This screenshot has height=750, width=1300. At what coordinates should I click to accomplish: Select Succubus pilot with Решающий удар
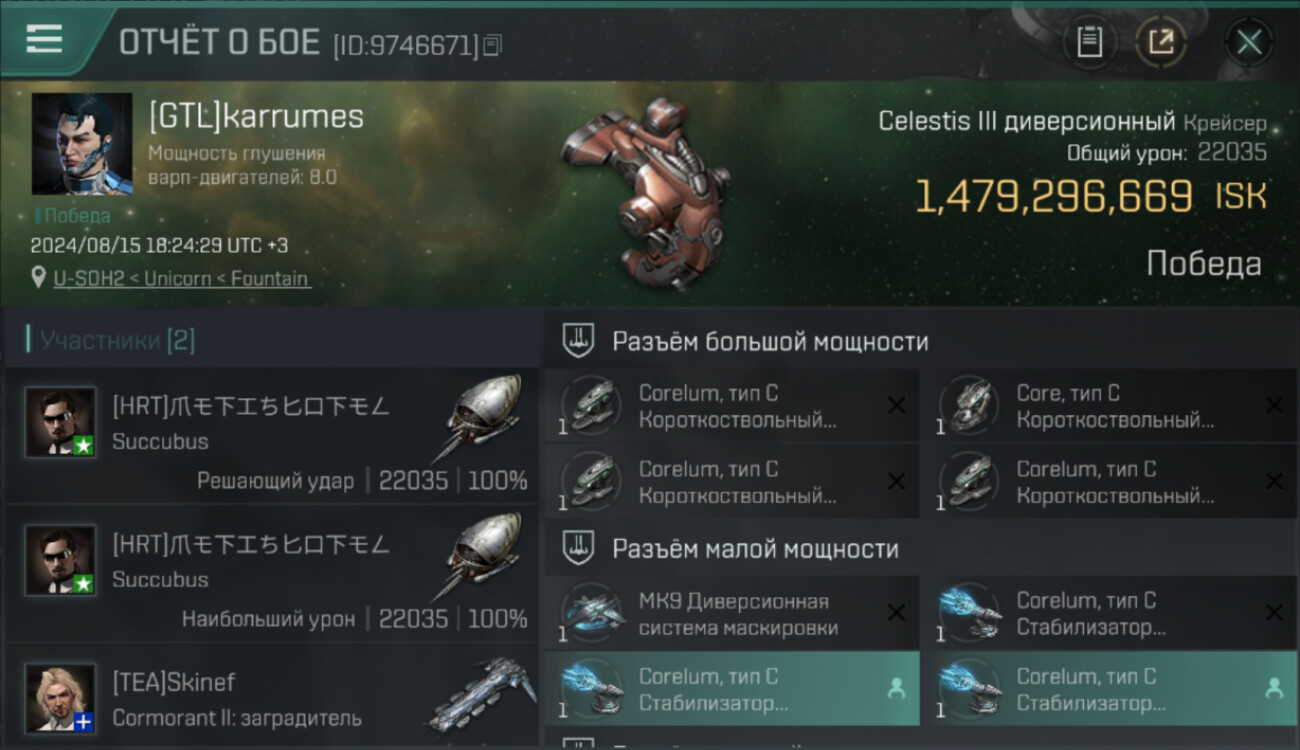(271, 435)
